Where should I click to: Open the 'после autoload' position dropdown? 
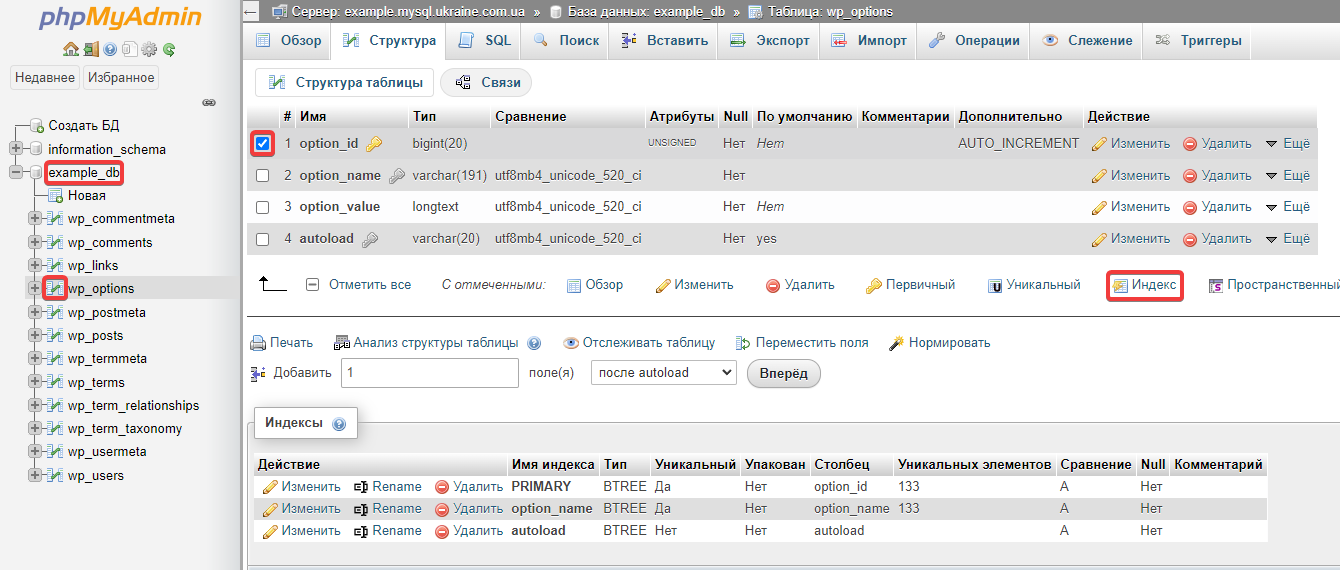click(664, 373)
